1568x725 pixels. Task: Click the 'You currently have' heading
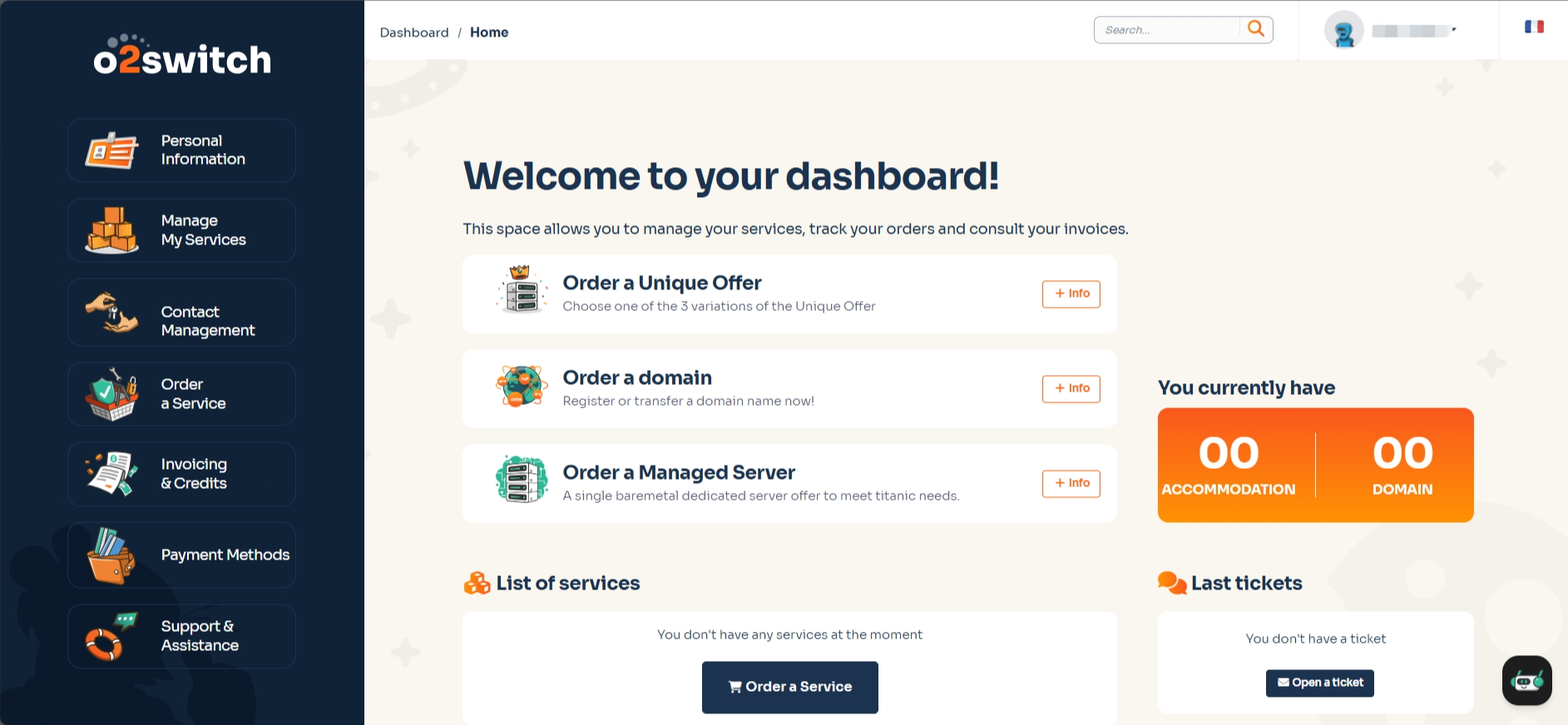(1246, 387)
